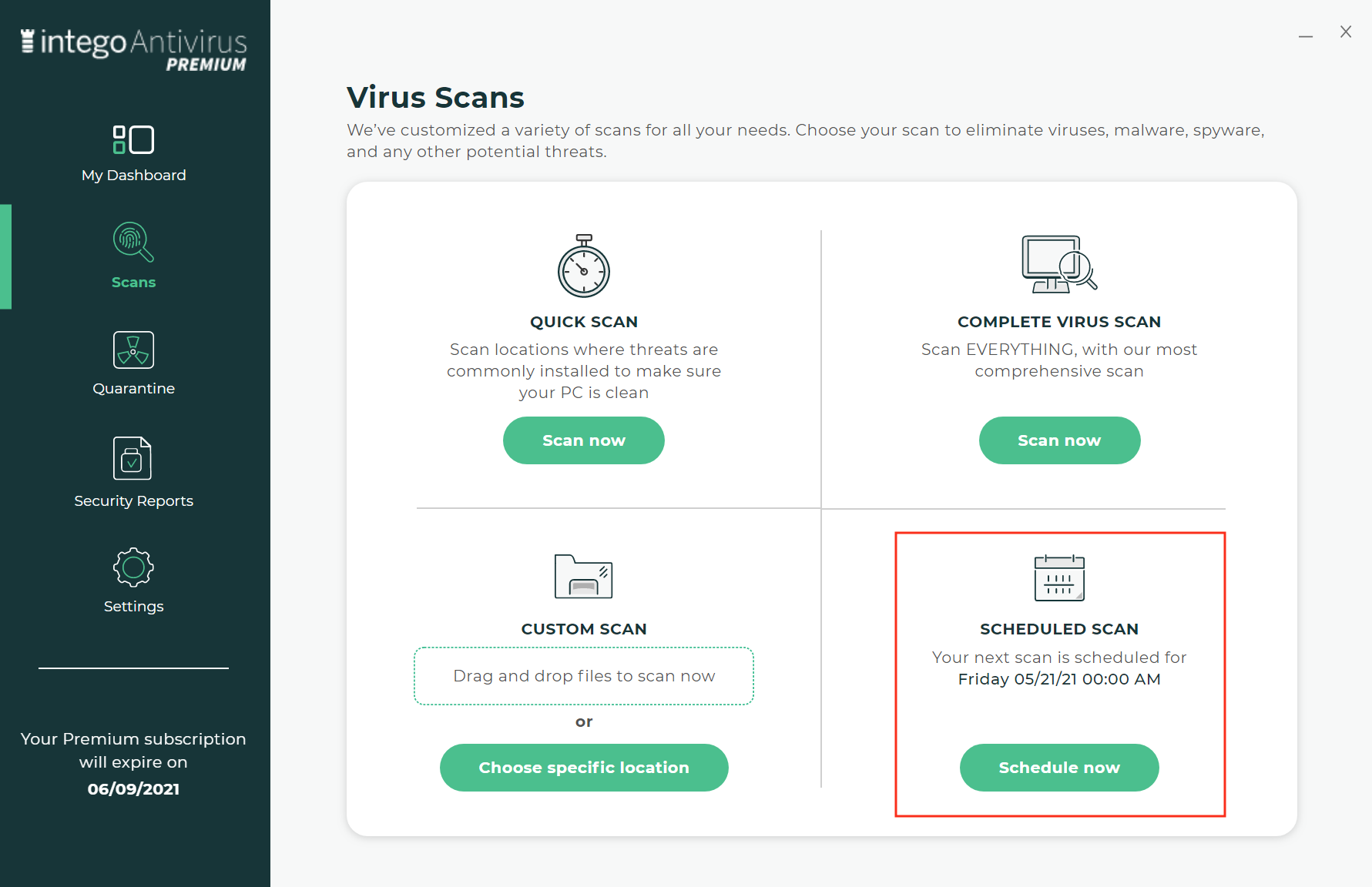This screenshot has height=887, width=1372.
Task: Start Complete Virus Scan with Scan now
Action: [1059, 440]
